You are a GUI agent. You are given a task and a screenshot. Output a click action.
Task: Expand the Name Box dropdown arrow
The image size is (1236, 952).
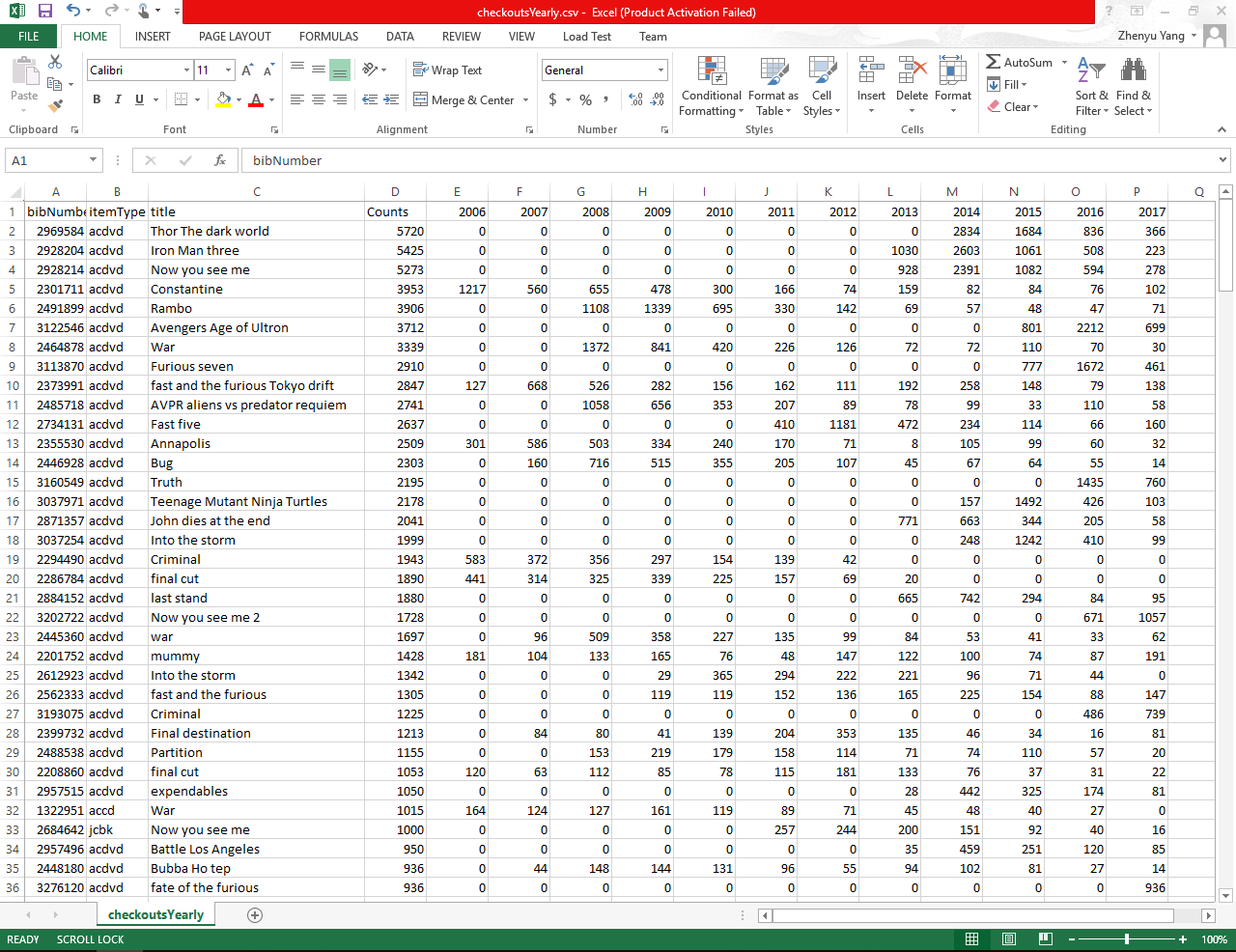[93, 160]
